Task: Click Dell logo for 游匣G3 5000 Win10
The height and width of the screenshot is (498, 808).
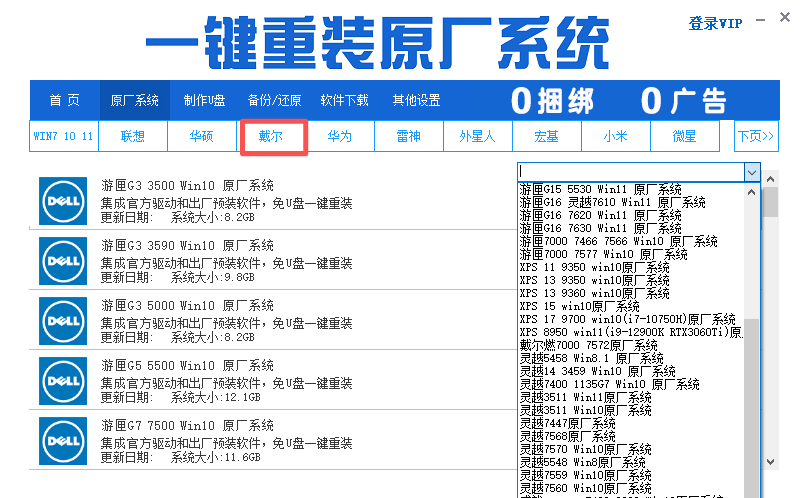Action: click(63, 321)
